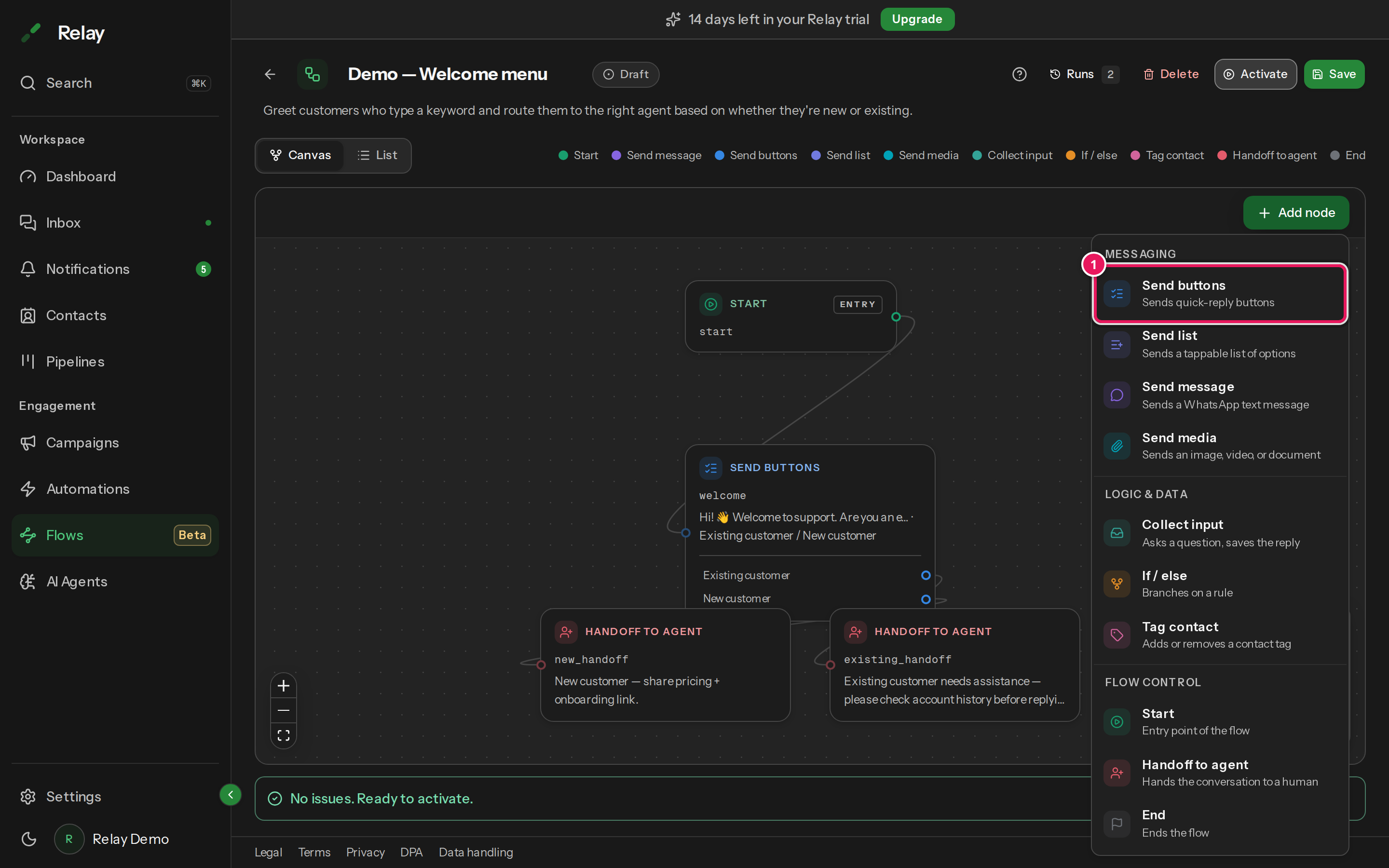This screenshot has height=868, width=1389.
Task: Choose End node type
Action: tap(1220, 824)
